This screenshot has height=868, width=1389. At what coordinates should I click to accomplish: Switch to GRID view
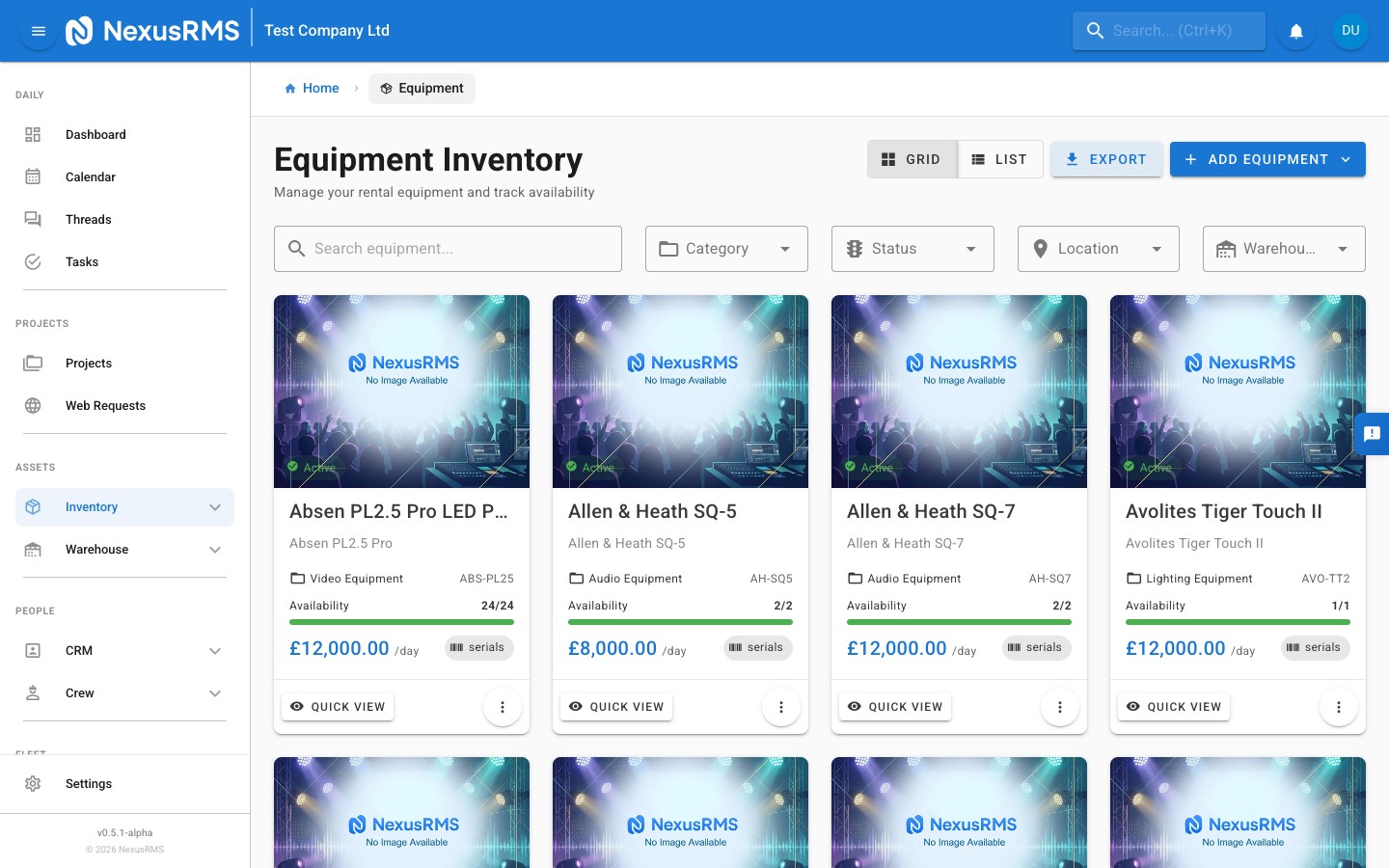[912, 159]
